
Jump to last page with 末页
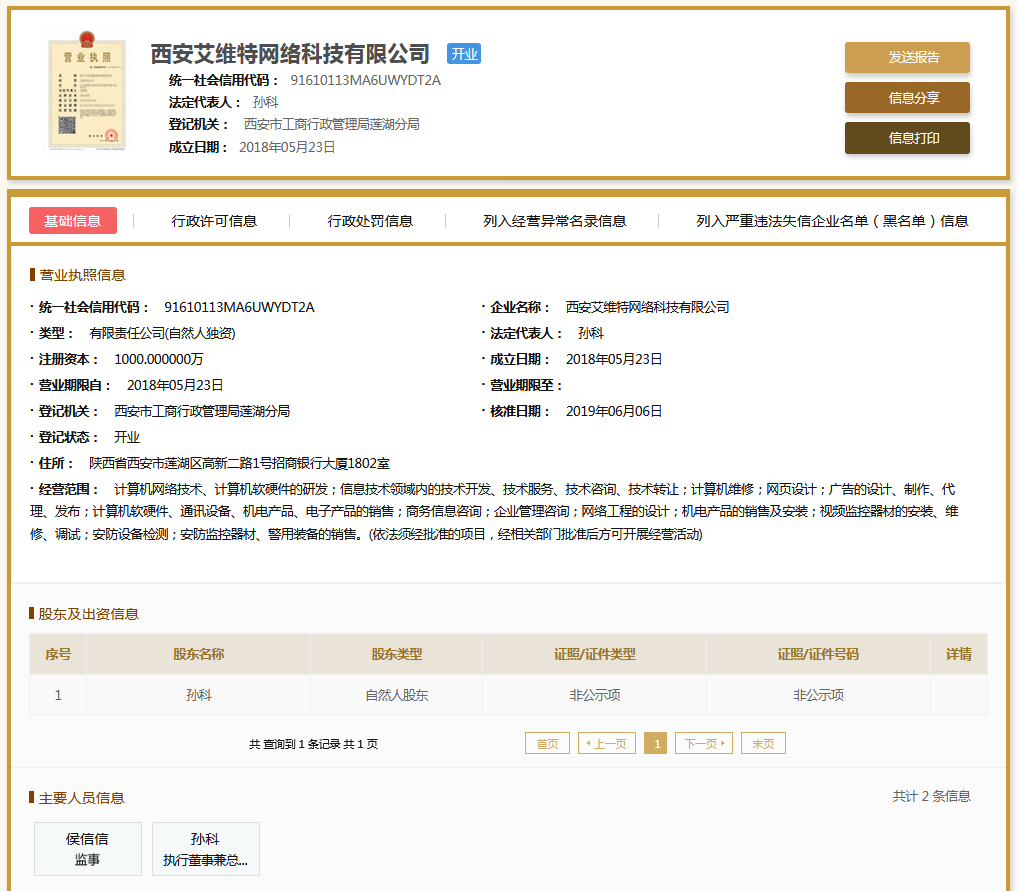click(x=763, y=744)
